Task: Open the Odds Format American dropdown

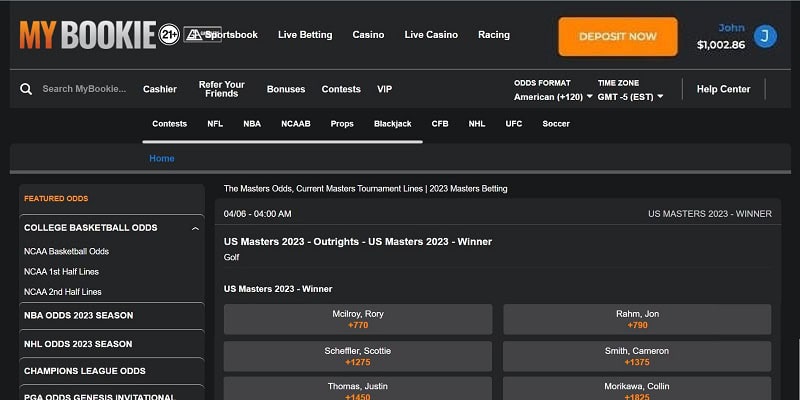Action: click(553, 96)
